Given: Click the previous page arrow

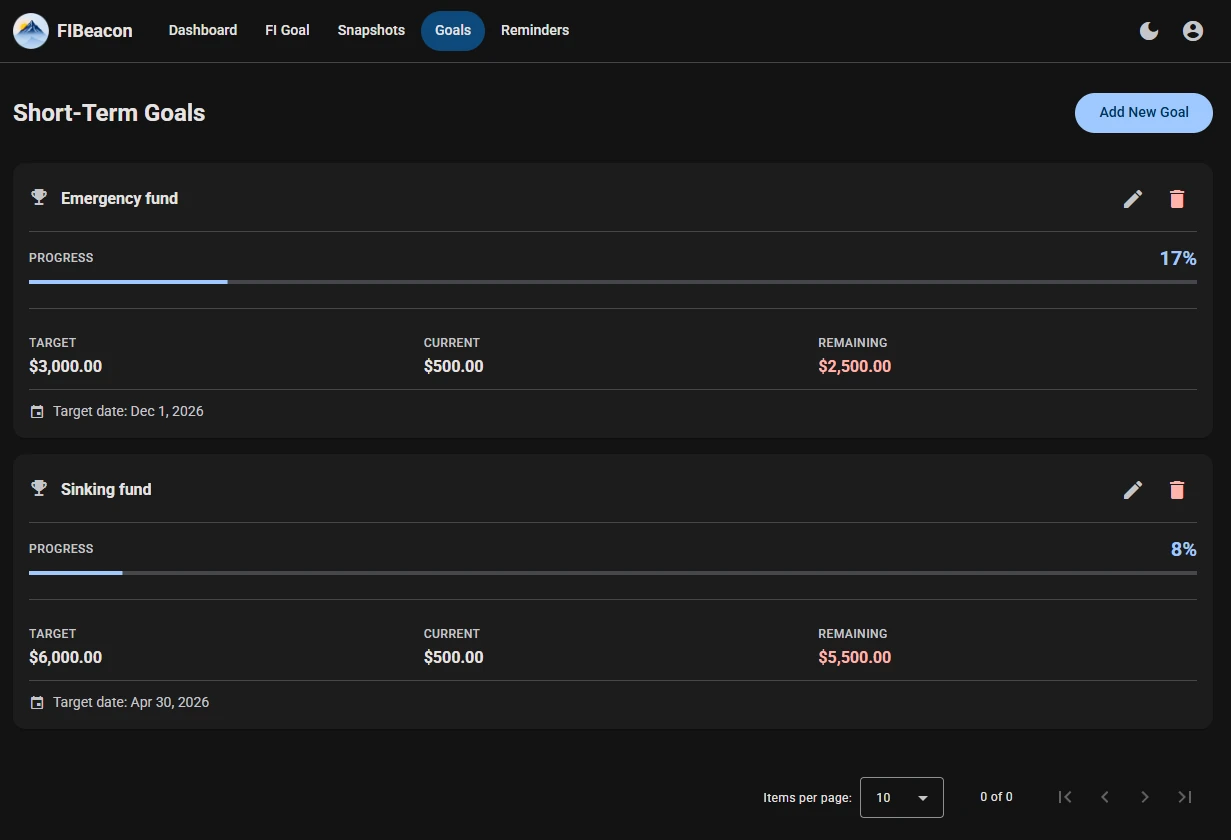Looking at the screenshot, I should [x=1104, y=797].
